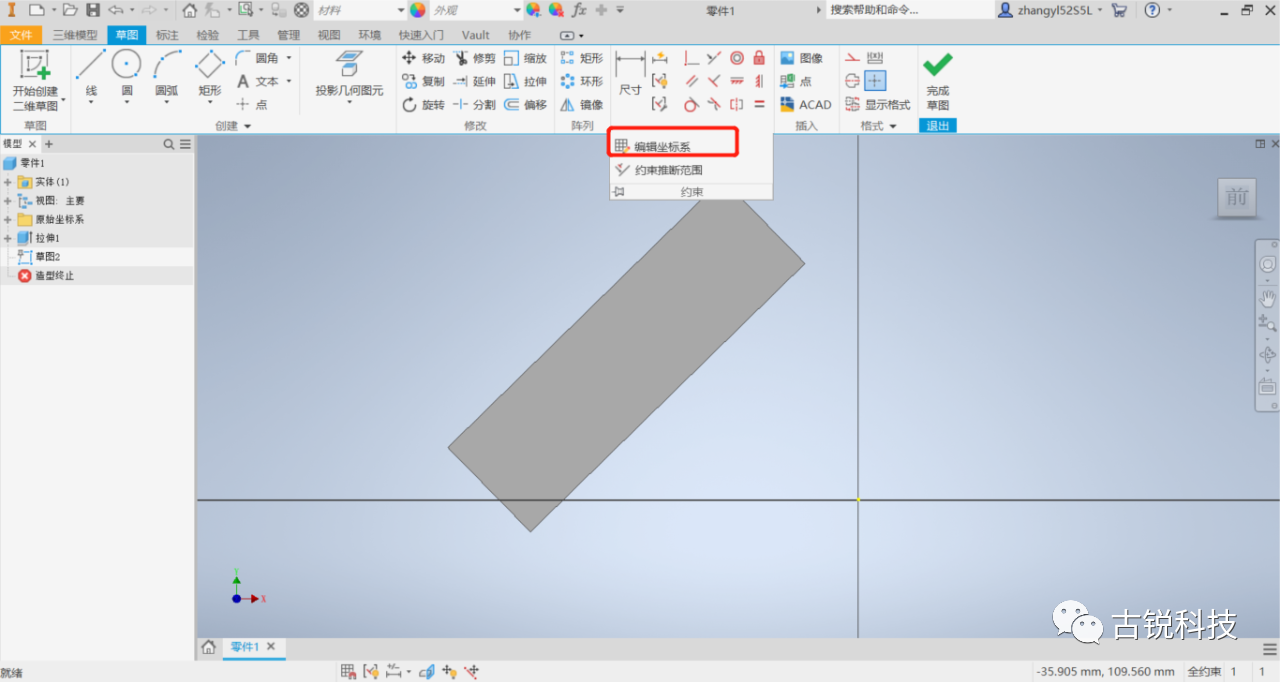Select the Arc (圆弧) sketch tool
This screenshot has width=1280, height=682.
point(166,78)
